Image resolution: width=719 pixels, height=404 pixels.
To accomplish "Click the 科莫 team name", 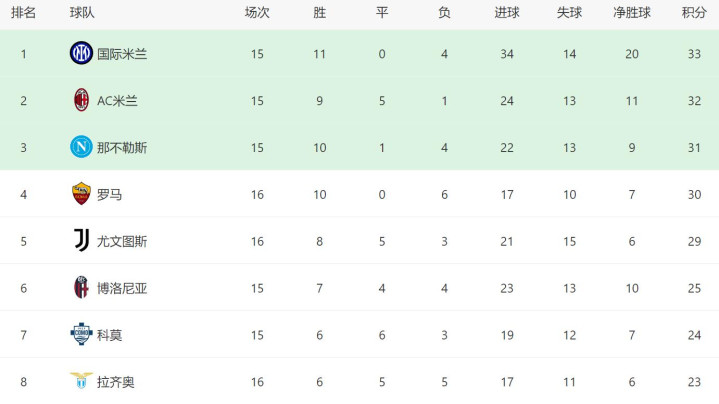I will tap(110, 335).
